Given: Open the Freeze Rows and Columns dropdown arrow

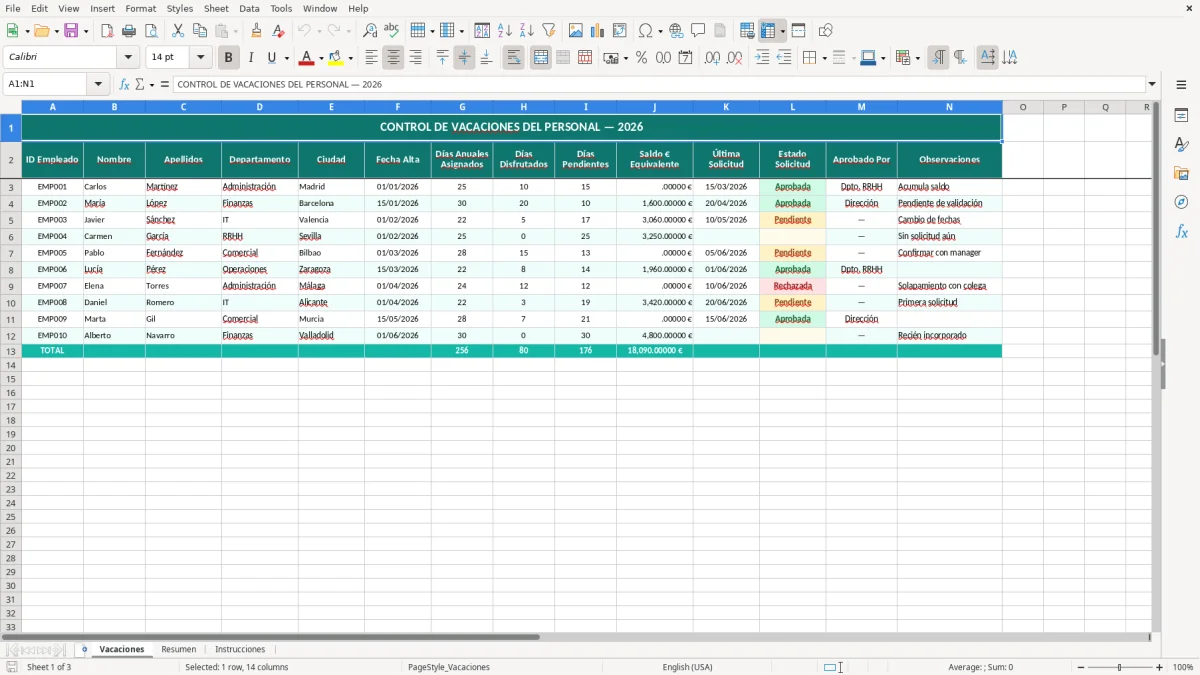Looking at the screenshot, I should tap(783, 31).
